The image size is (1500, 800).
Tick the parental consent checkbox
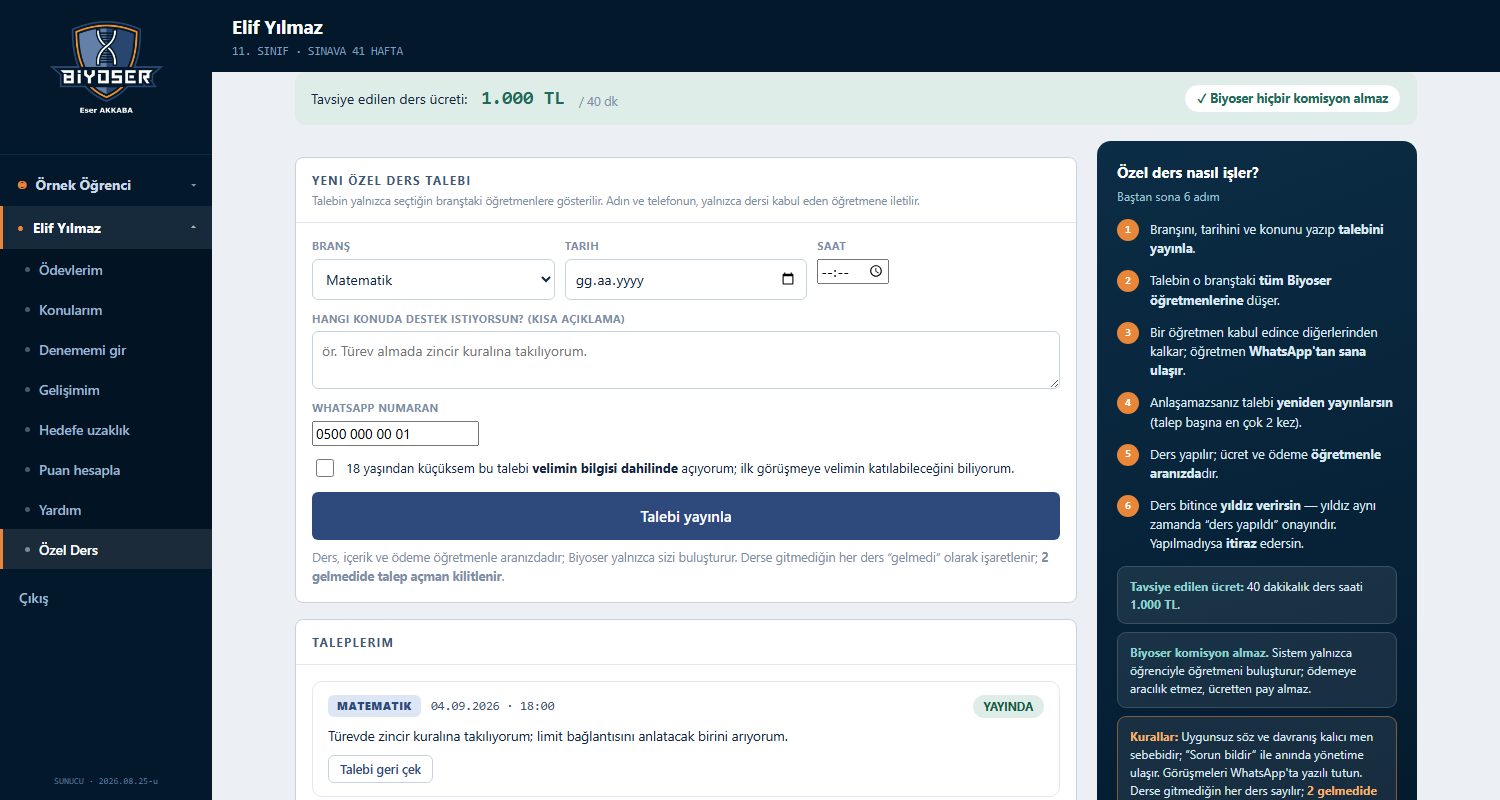[x=325, y=468]
